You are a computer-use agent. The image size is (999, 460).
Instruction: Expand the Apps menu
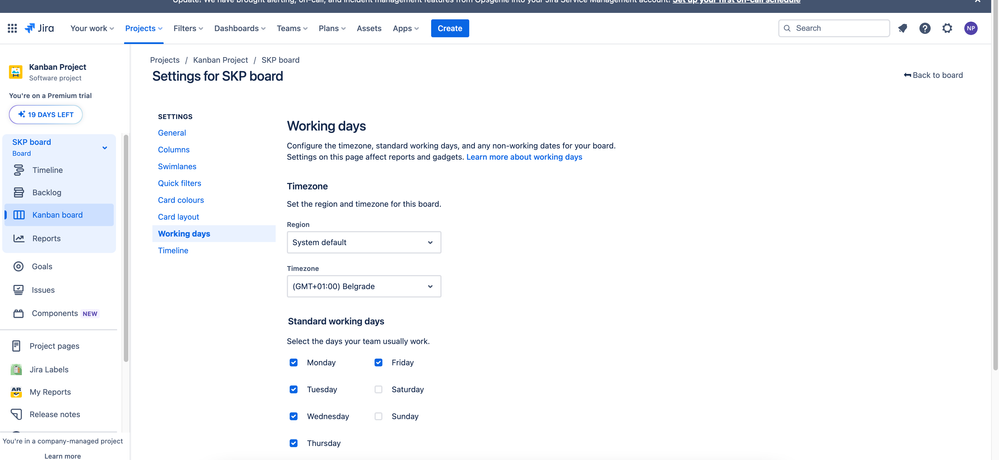[x=406, y=28]
